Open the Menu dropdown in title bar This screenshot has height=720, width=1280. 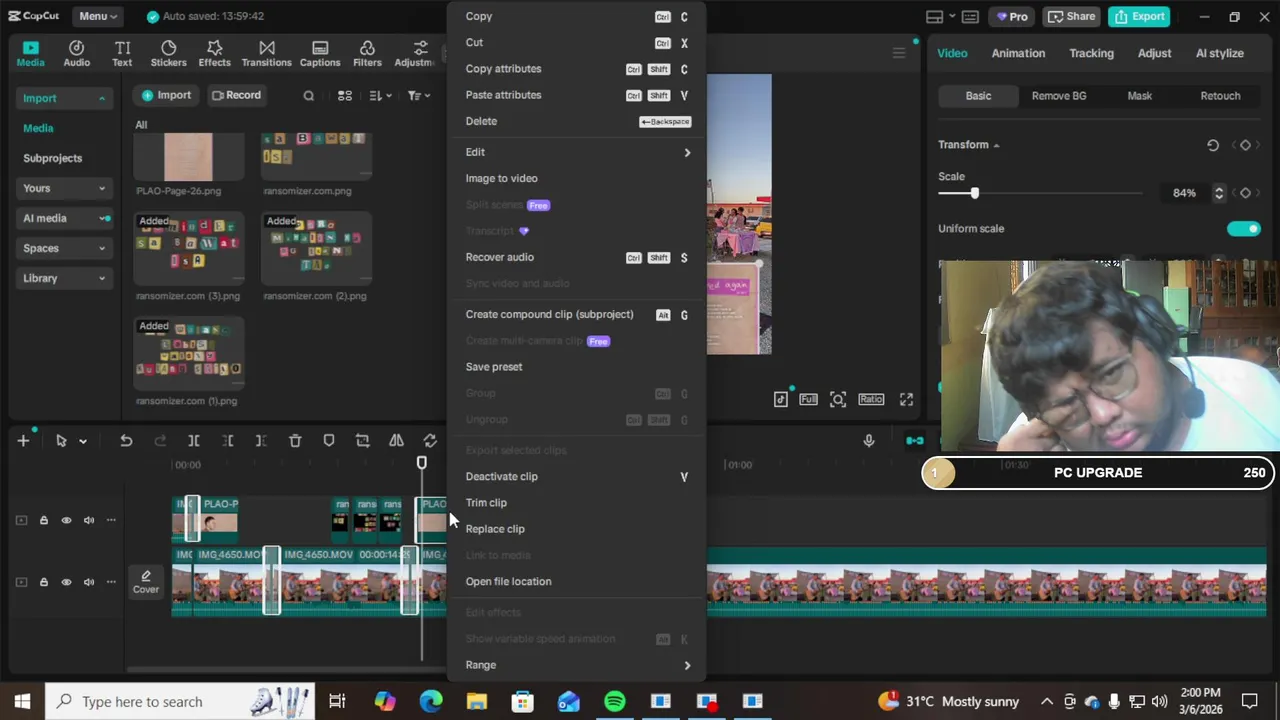coord(98,16)
